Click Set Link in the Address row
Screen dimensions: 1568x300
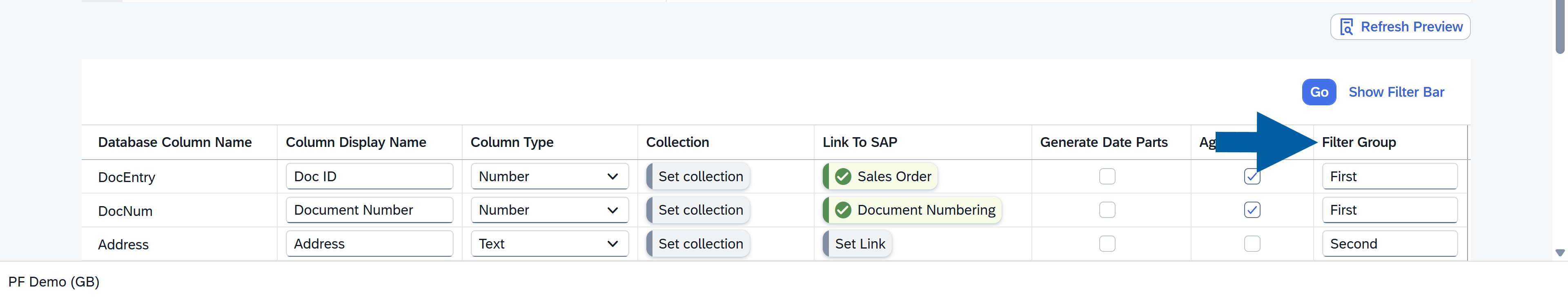[x=860, y=243]
